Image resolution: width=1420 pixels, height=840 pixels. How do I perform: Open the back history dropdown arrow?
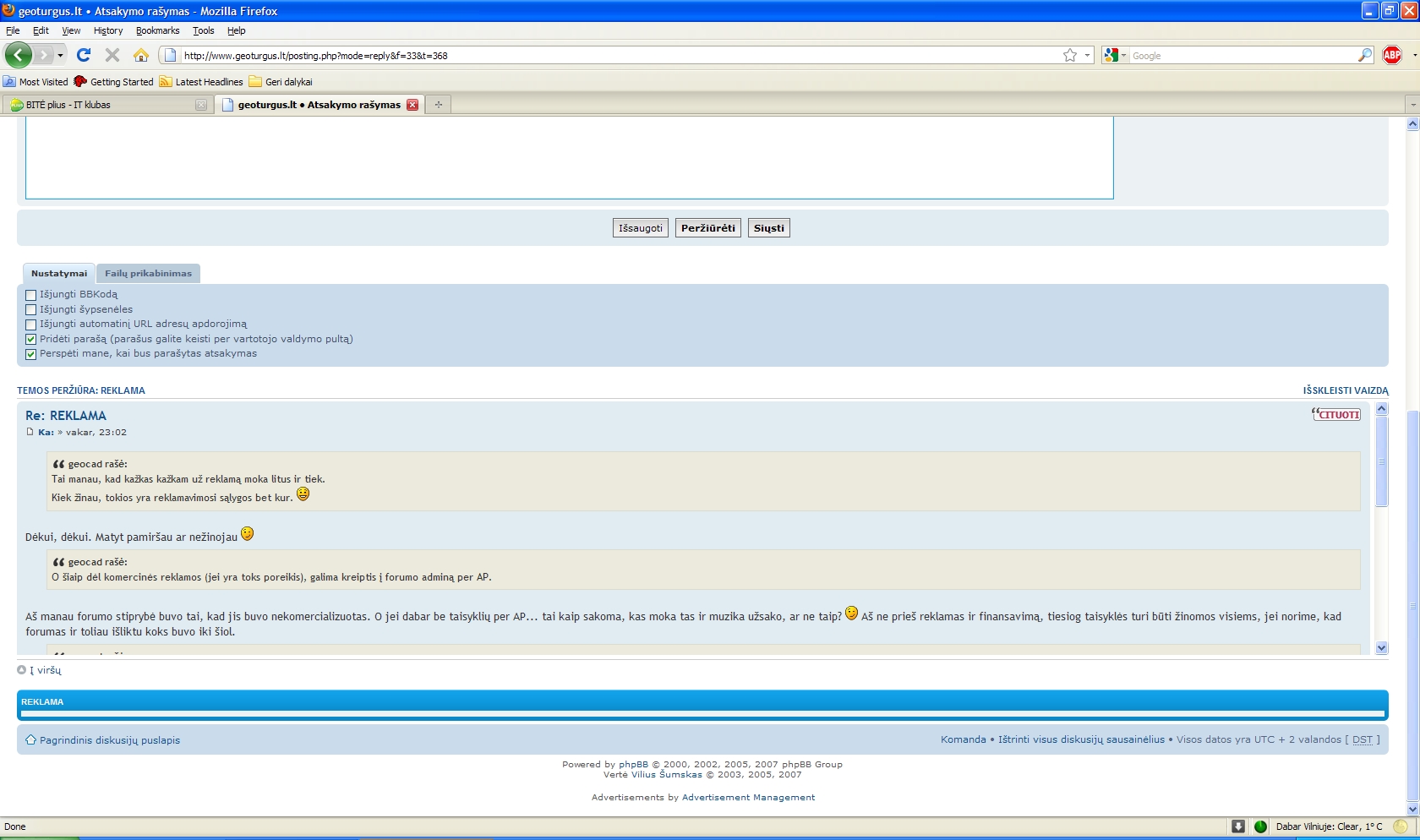click(x=60, y=55)
